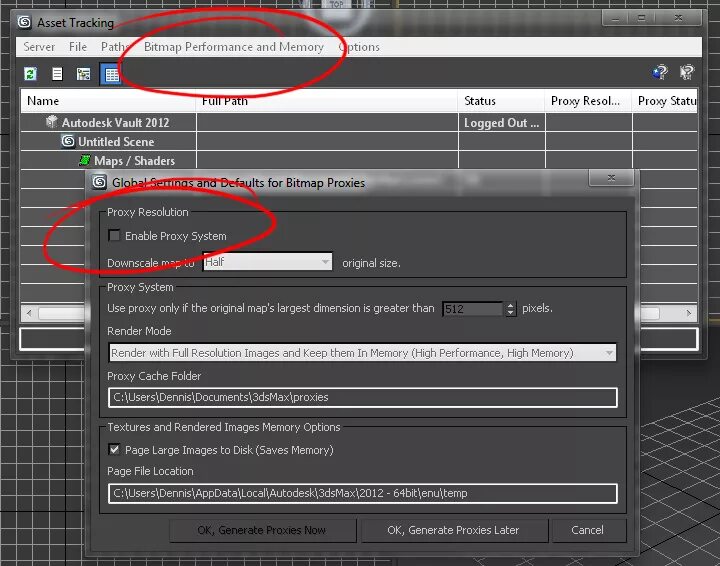Click the Asset Tracking title bar app icon

tap(24, 22)
